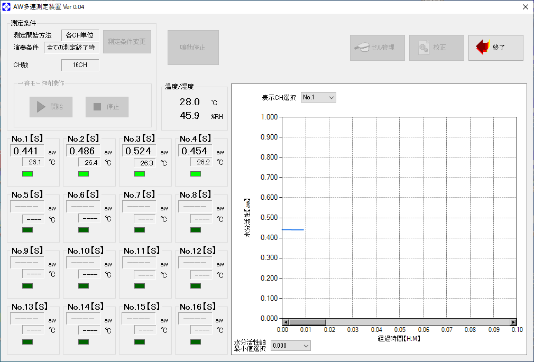
Task: Click the CH count 16CH field
Action: pos(80,65)
